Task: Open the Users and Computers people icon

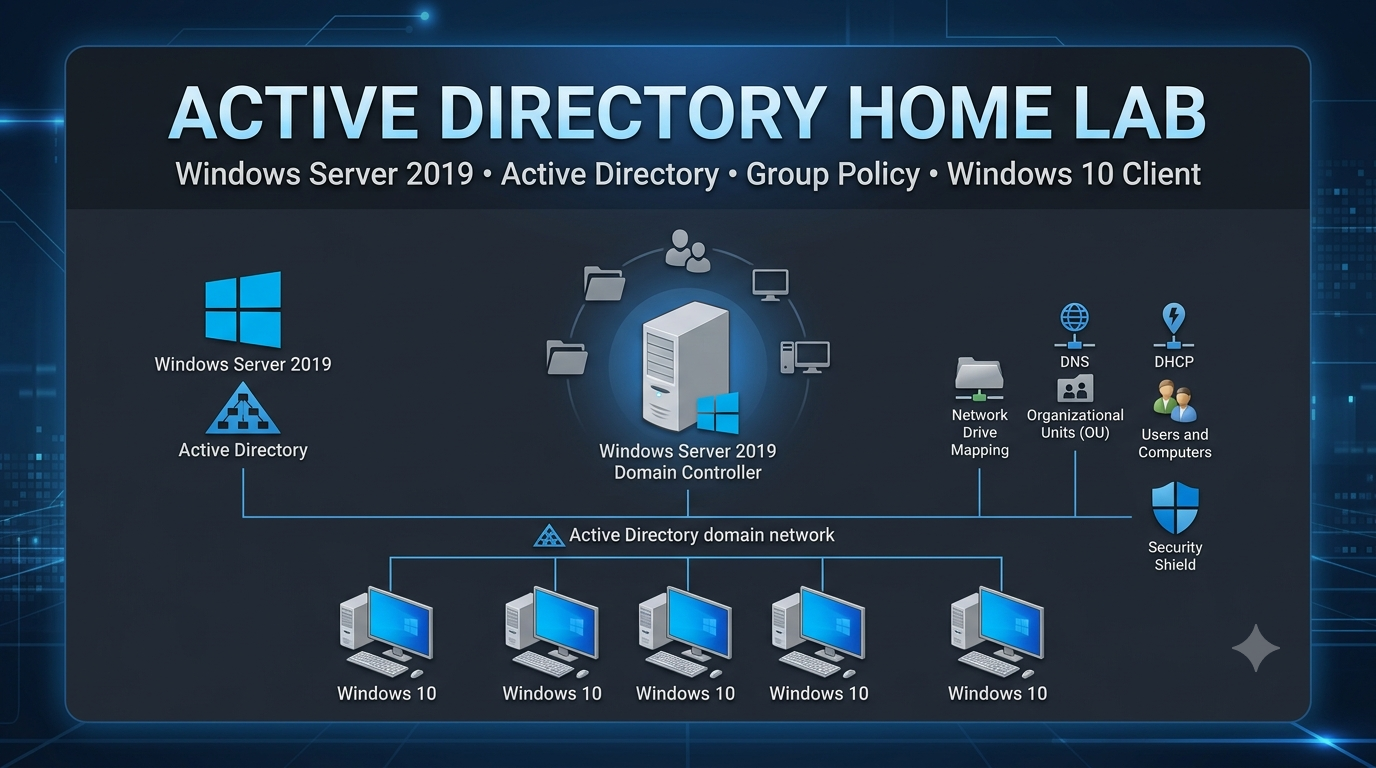Action: click(x=1174, y=401)
